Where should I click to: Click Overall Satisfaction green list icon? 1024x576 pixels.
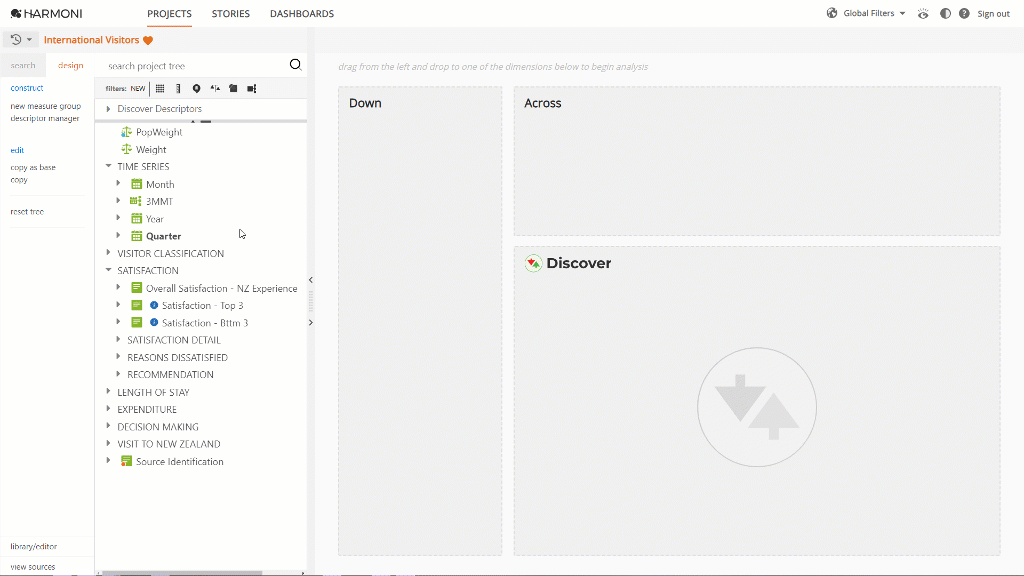pyautogui.click(x=136, y=288)
